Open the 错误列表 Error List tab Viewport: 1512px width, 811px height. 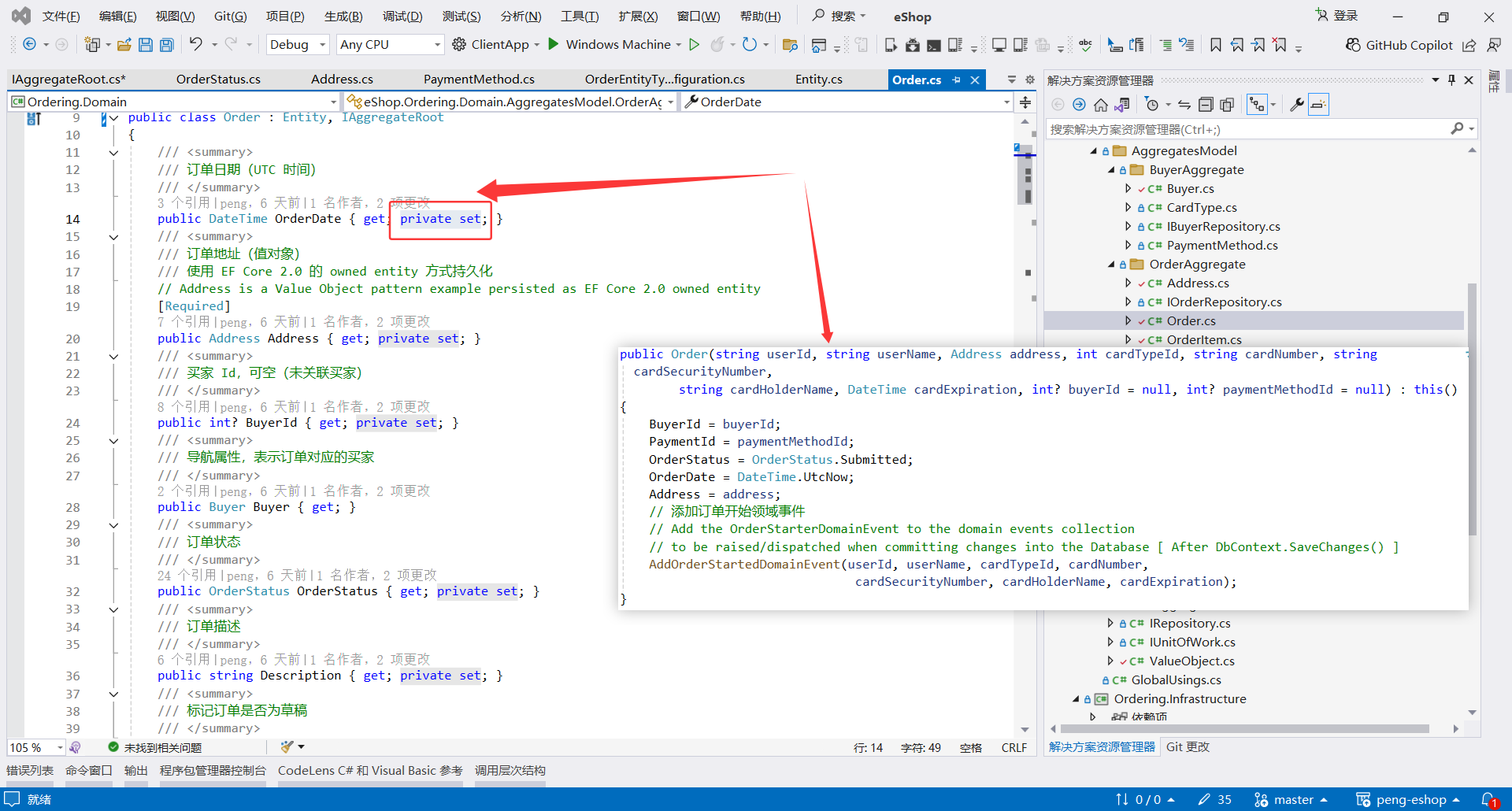pyautogui.click(x=30, y=771)
